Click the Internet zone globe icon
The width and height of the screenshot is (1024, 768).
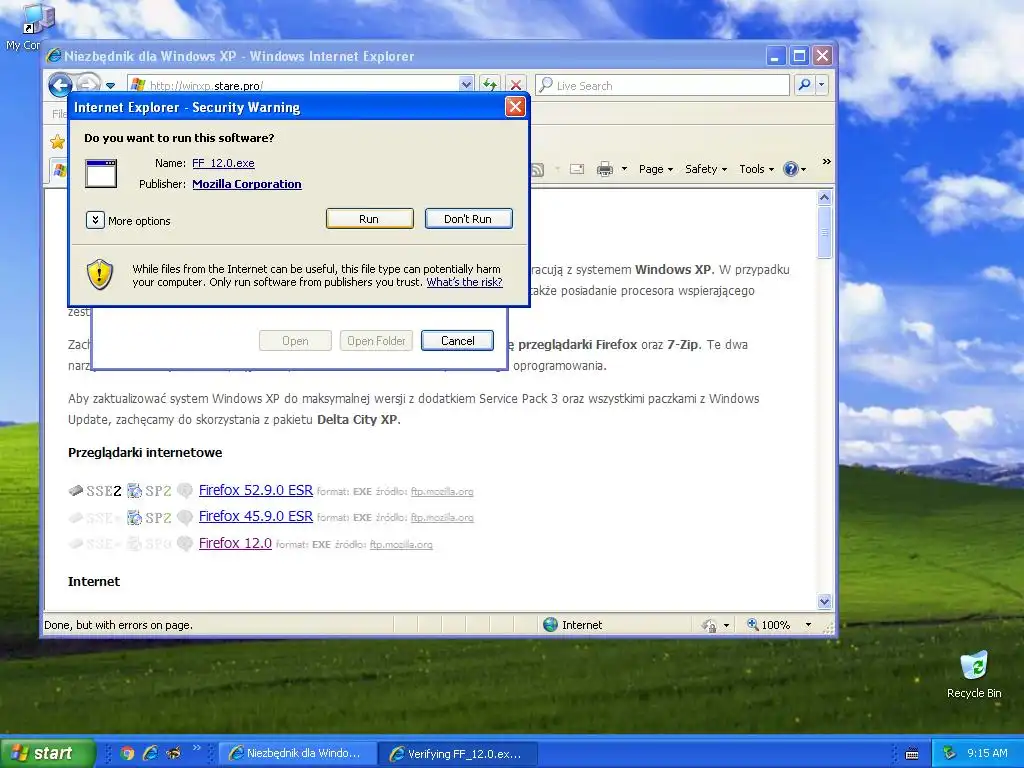point(551,625)
